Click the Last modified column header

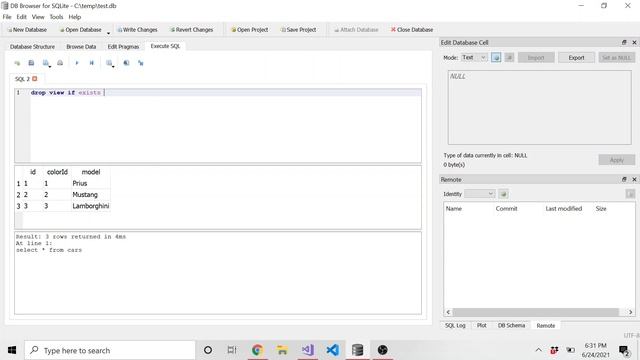point(564,209)
